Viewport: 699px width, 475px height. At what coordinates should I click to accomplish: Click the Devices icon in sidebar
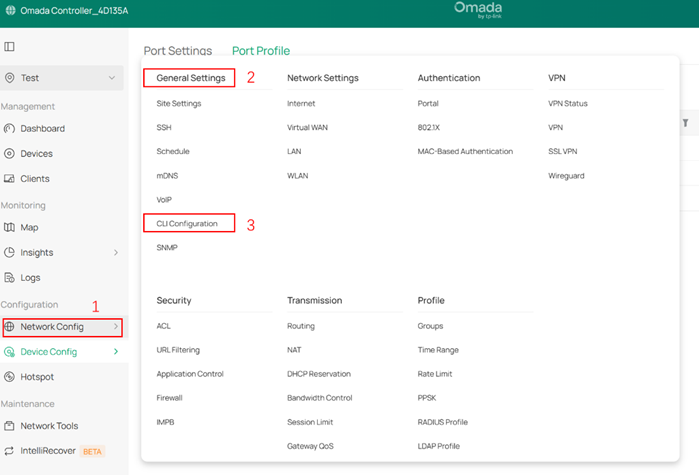(x=10, y=154)
